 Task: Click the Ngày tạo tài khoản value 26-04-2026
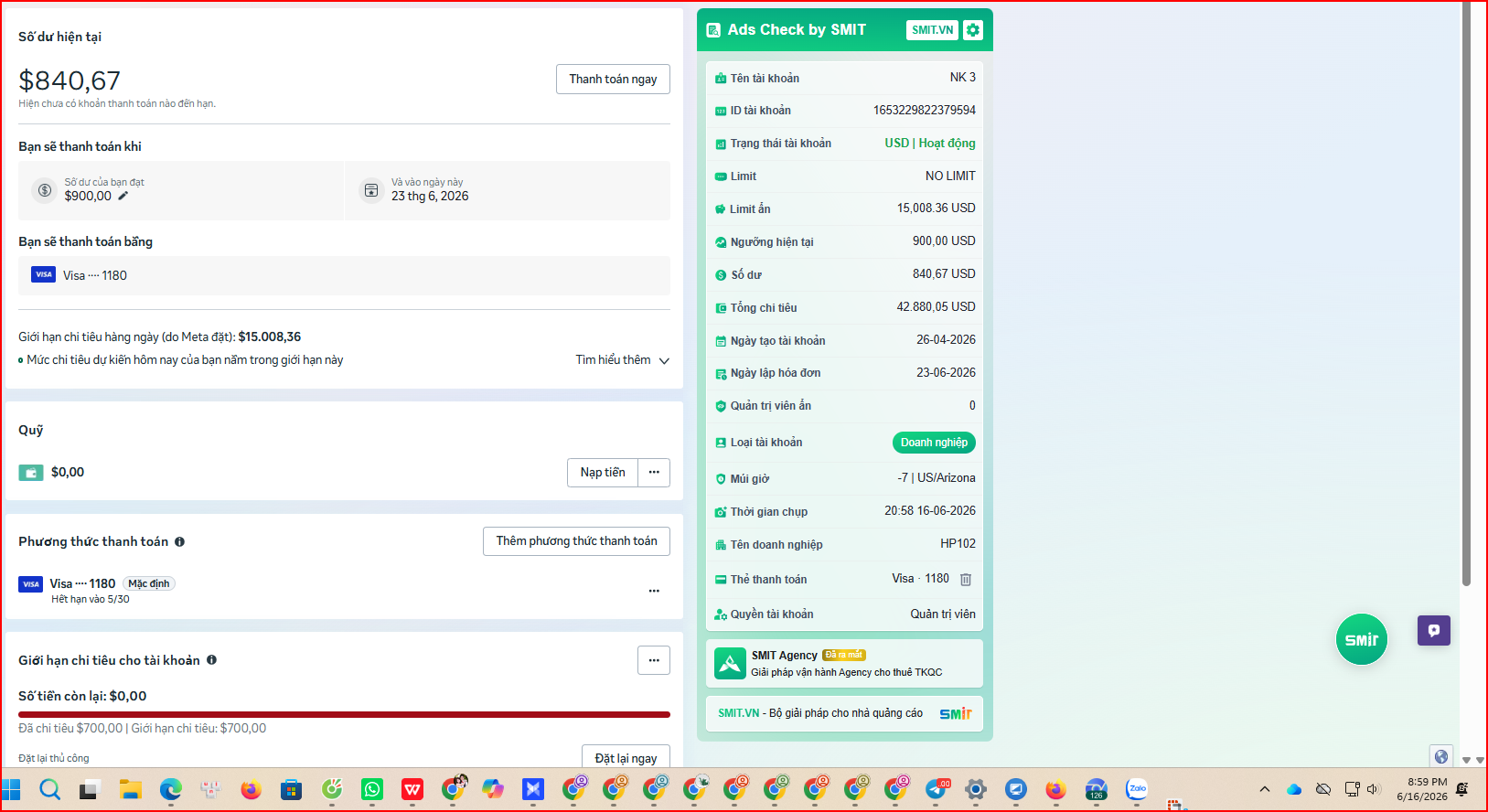(946, 340)
